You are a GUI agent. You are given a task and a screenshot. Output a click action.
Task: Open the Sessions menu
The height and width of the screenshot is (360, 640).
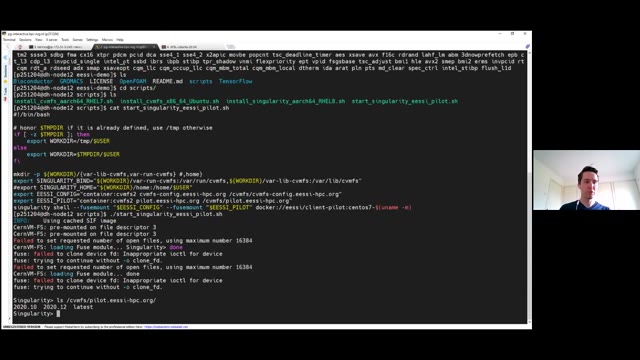pyautogui.click(x=25, y=40)
